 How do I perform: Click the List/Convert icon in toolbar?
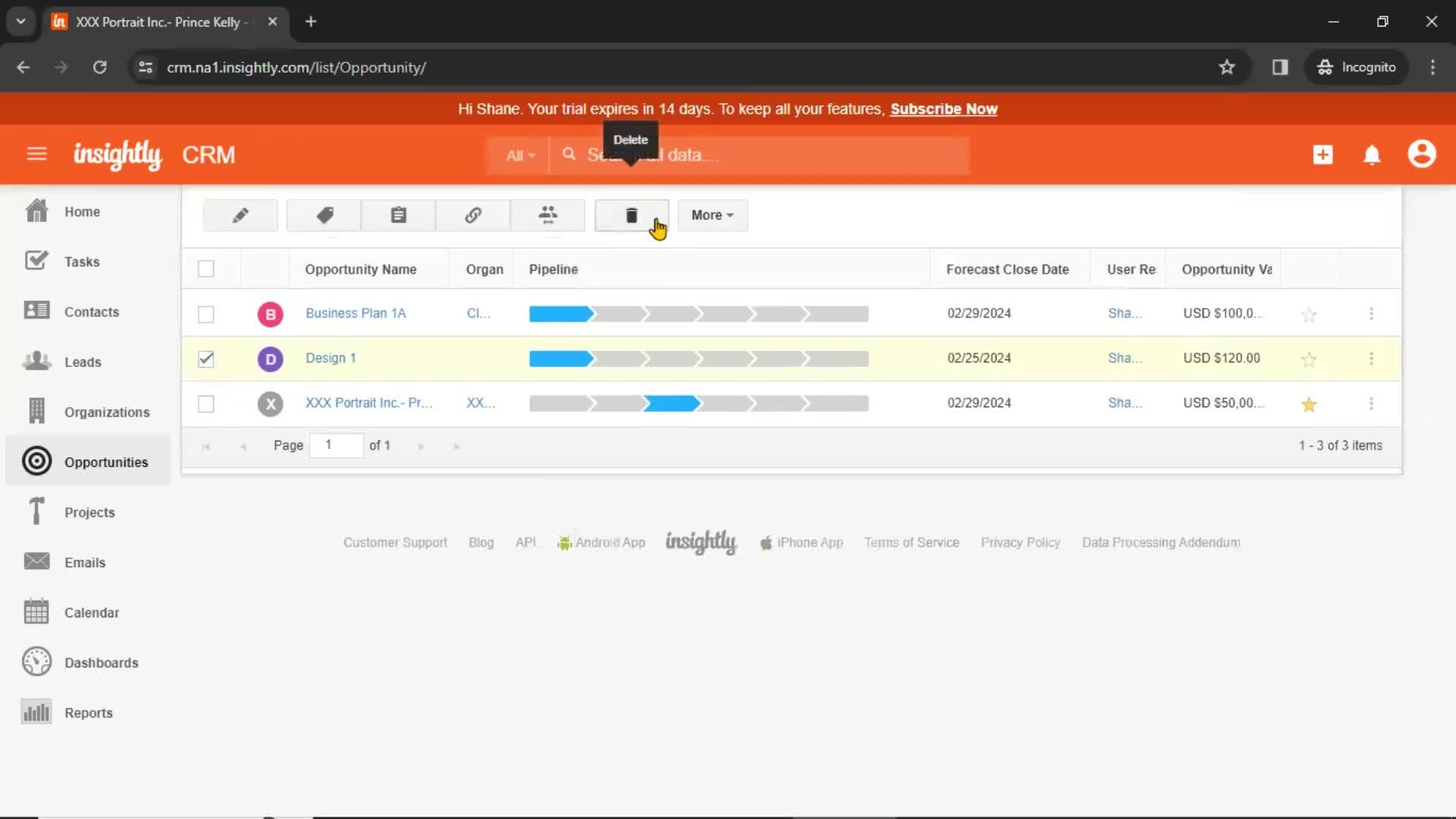tap(398, 215)
